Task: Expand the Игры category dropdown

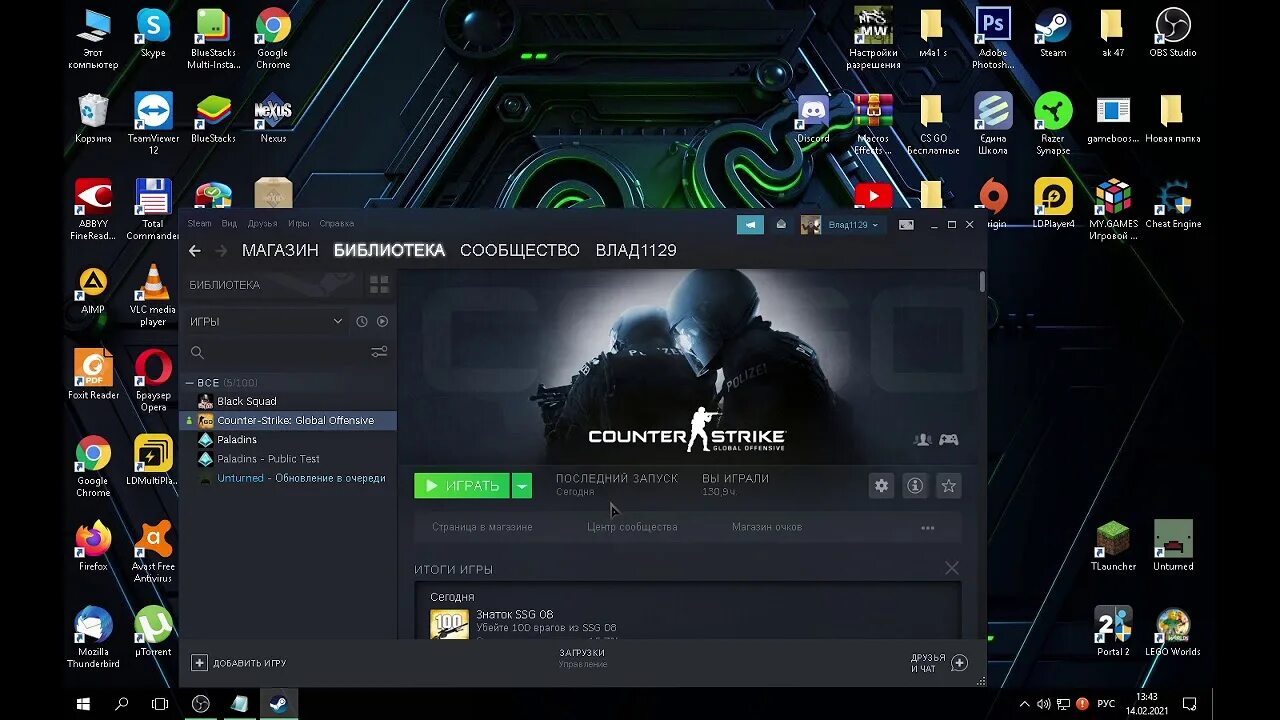Action: click(x=337, y=322)
